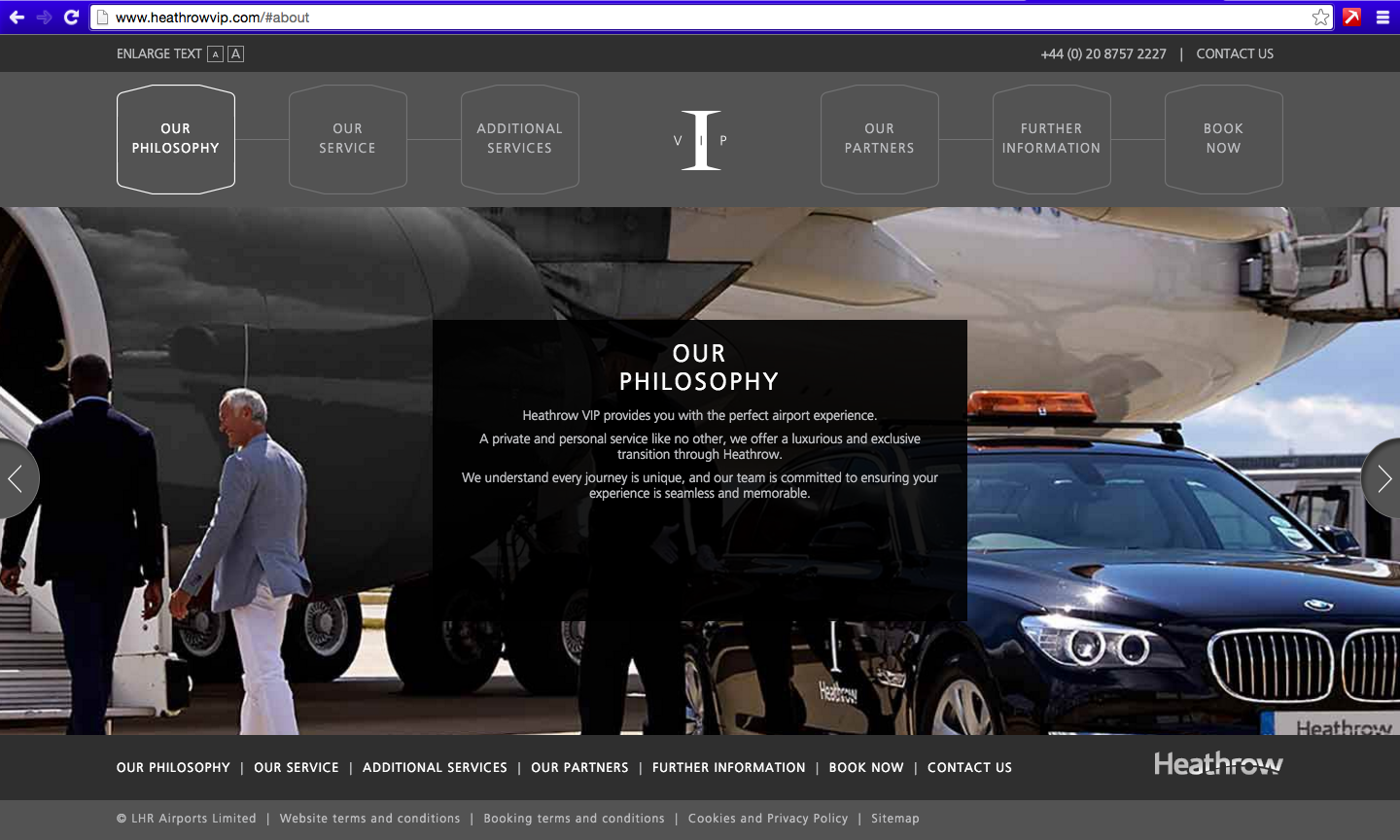Click Contact Us link in top bar
This screenshot has width=1400, height=840.
pyautogui.click(x=1235, y=54)
